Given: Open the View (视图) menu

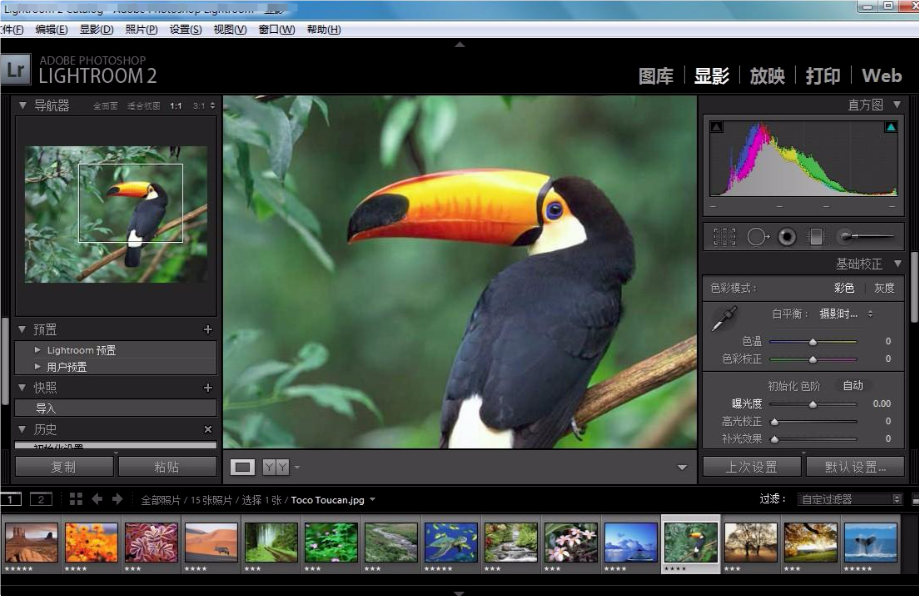Looking at the screenshot, I should (230, 29).
